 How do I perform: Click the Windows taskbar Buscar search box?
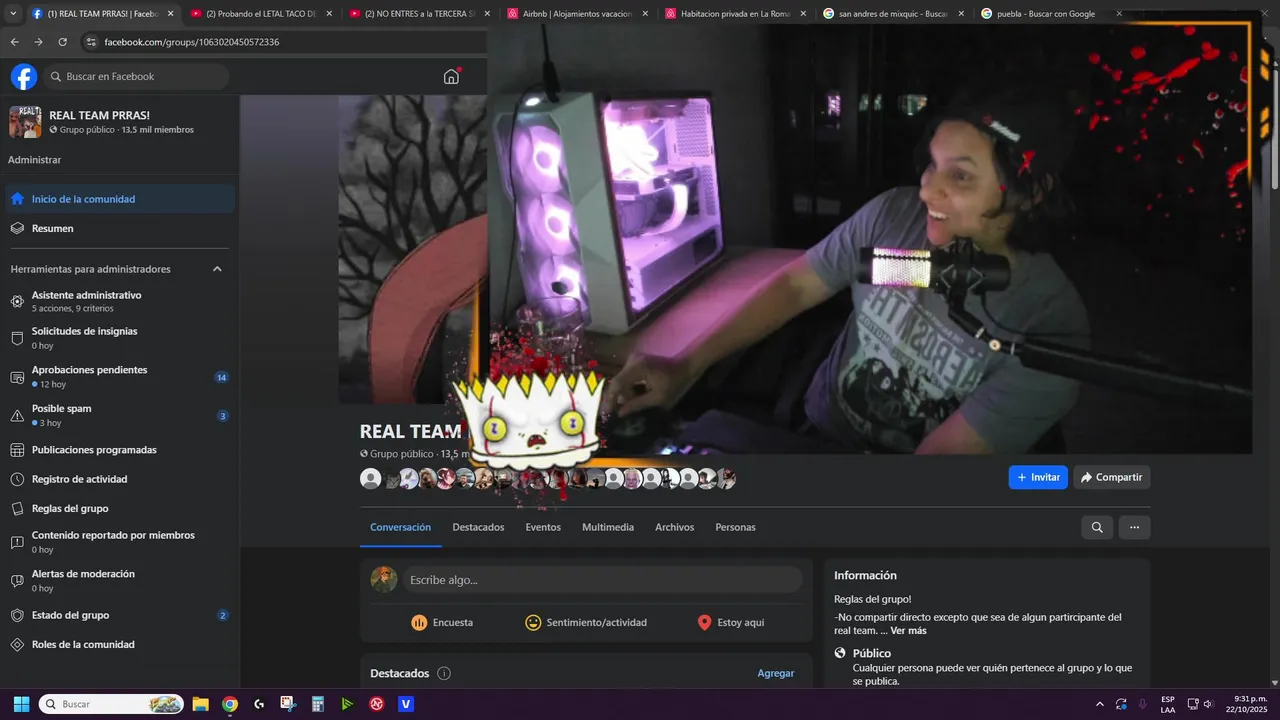tap(111, 704)
